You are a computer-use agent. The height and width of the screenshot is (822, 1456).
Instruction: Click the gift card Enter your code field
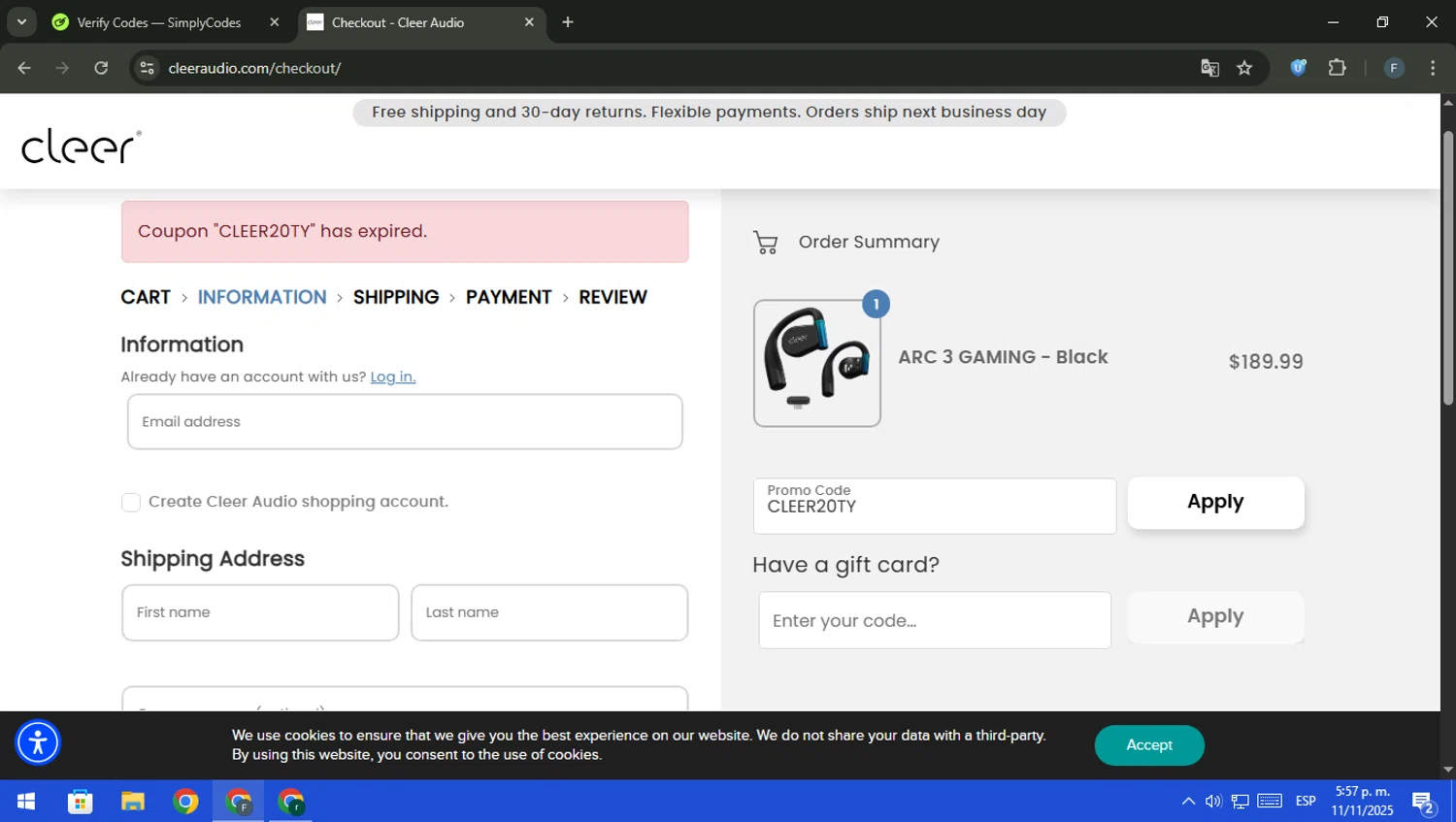coord(935,620)
